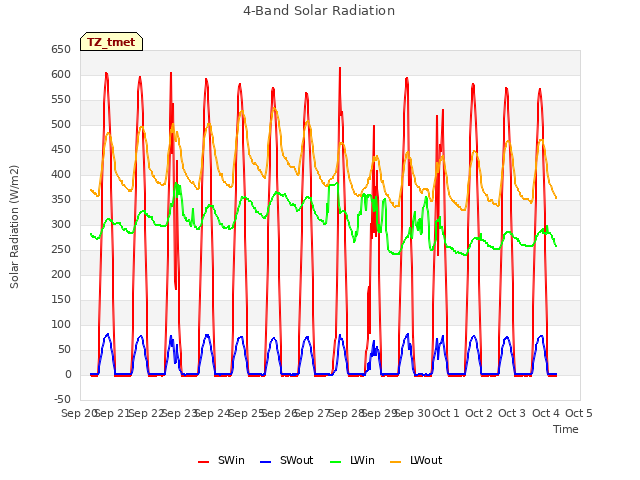Click the Oct 1 x-axis date label
The image size is (640, 480).
pyautogui.click(x=446, y=413)
